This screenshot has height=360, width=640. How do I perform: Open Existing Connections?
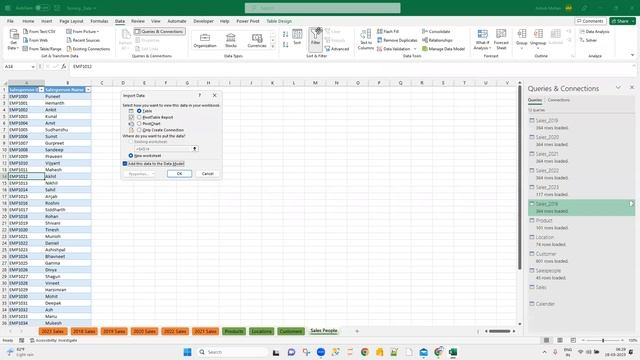[88, 49]
